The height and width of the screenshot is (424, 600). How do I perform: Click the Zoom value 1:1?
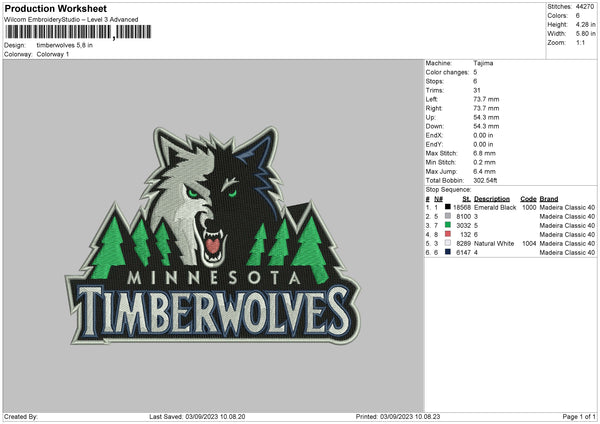pyautogui.click(x=580, y=42)
